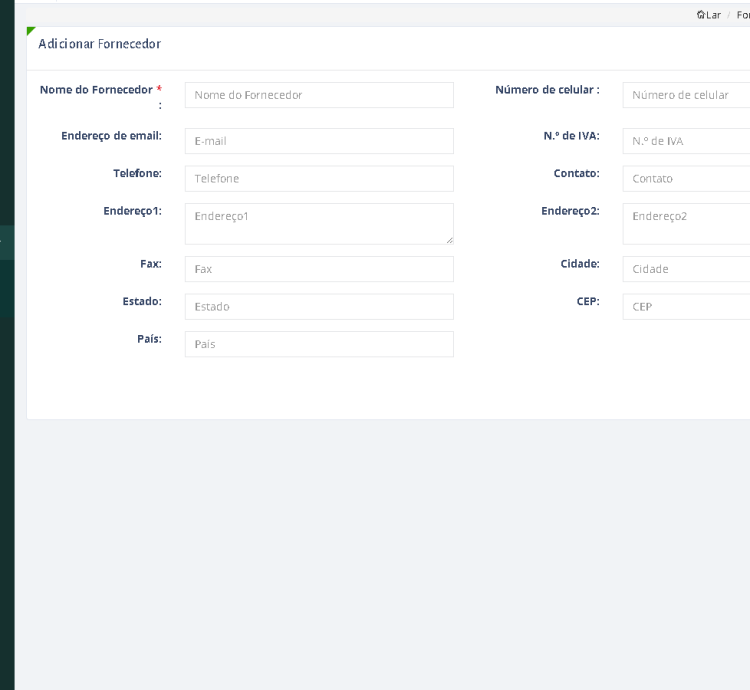Click the Número de celular input field

687,95
